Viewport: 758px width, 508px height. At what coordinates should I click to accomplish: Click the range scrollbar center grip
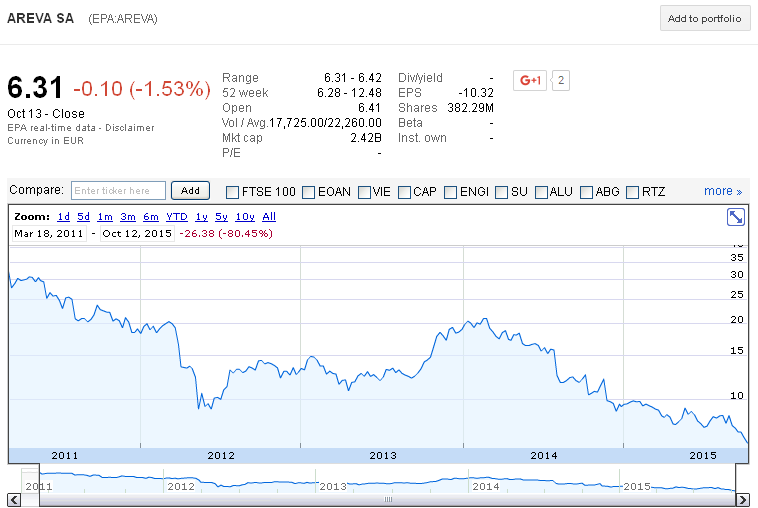[388, 499]
